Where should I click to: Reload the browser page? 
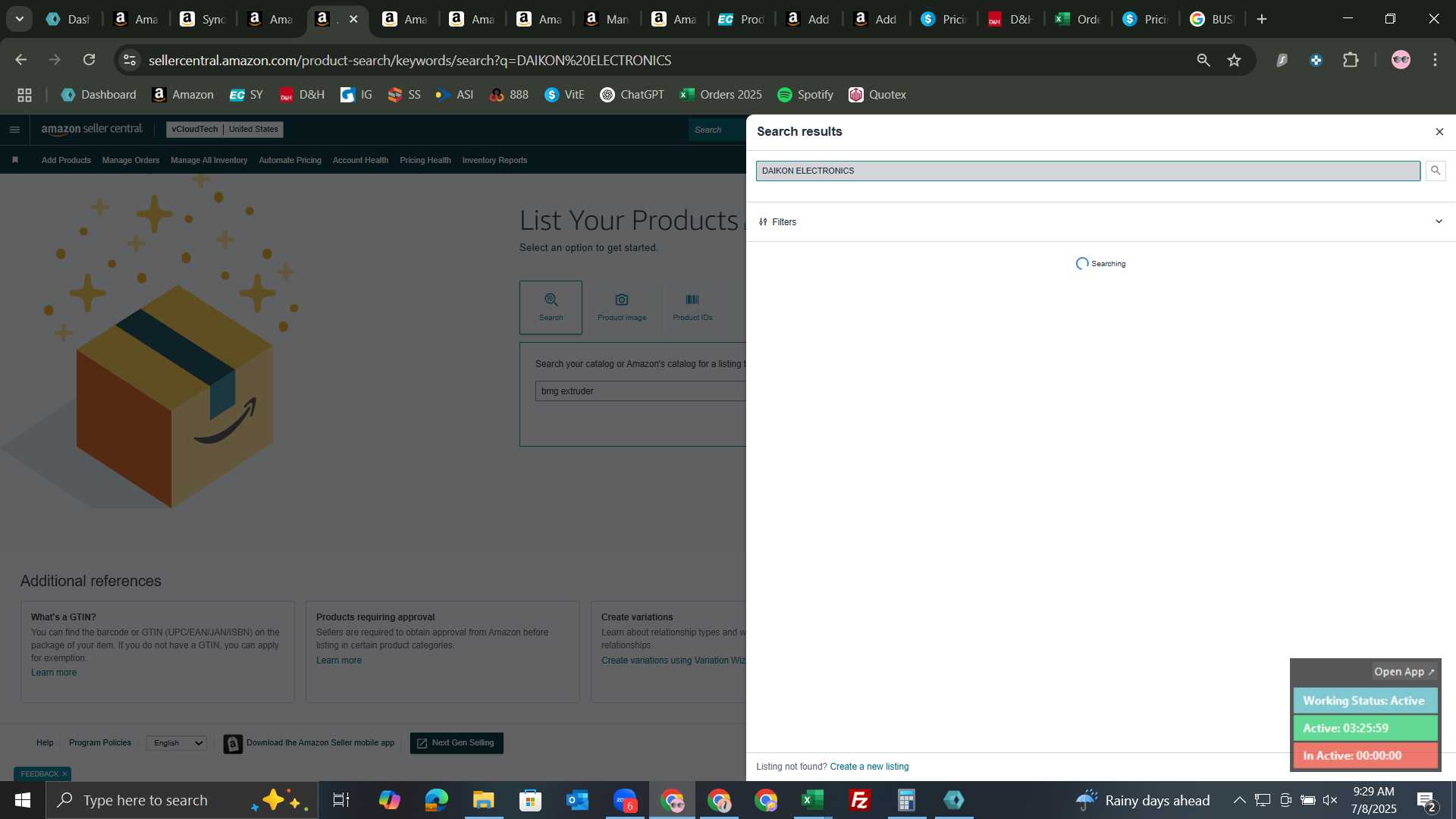click(x=89, y=60)
